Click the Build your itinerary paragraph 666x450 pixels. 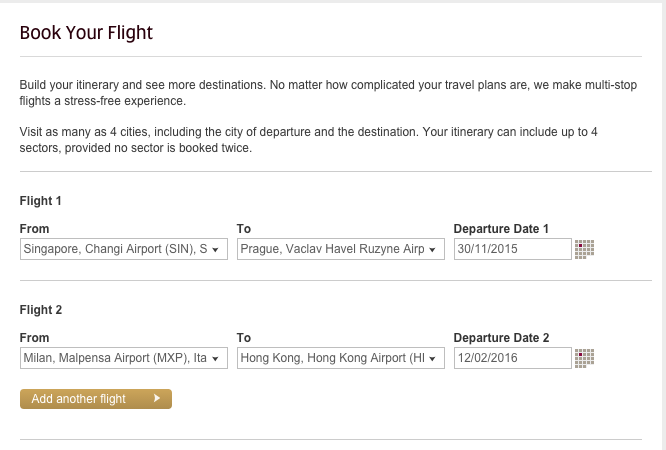pyautogui.click(x=328, y=93)
